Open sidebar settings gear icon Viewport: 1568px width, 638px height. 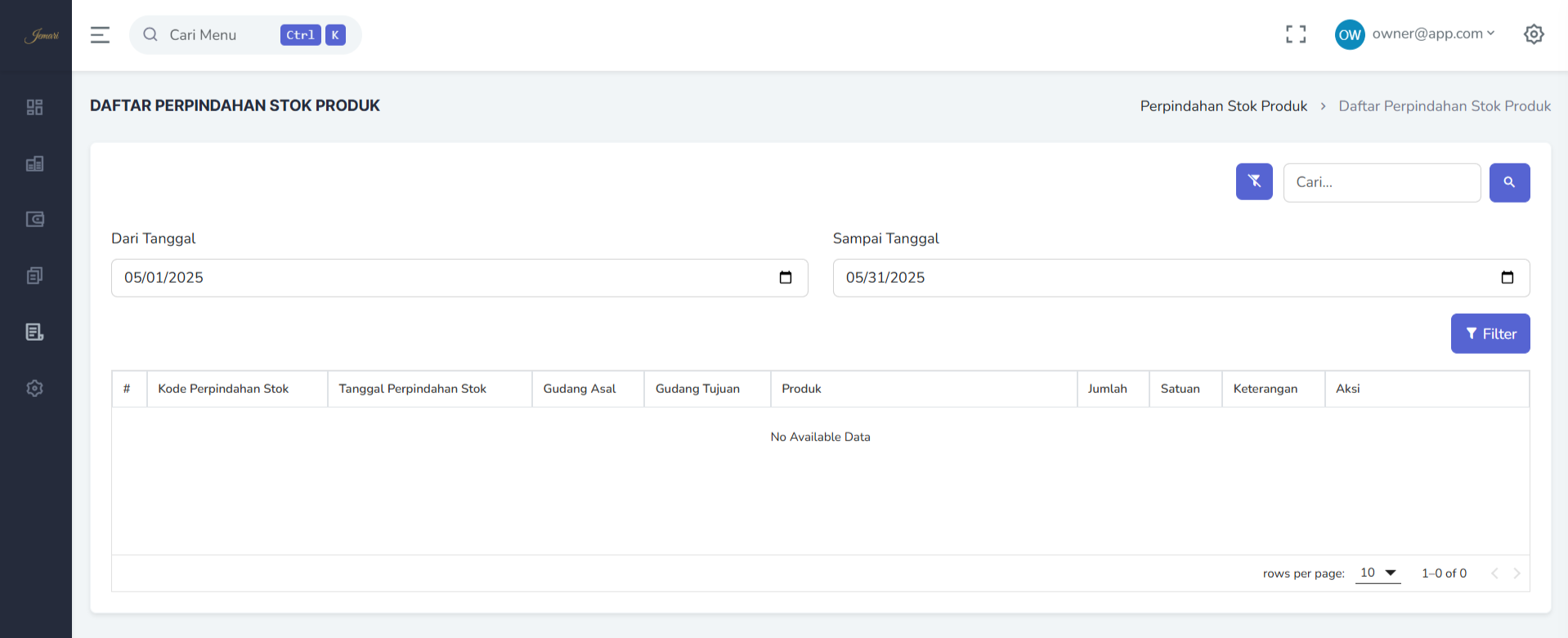coord(34,388)
